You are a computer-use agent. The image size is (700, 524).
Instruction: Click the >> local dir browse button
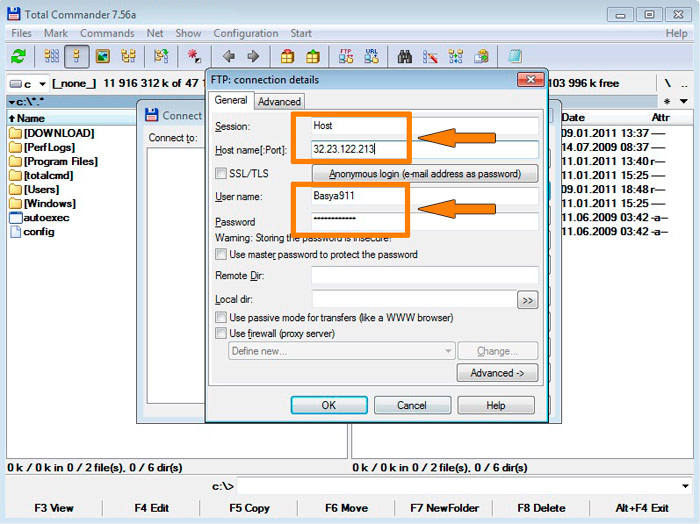point(527,299)
